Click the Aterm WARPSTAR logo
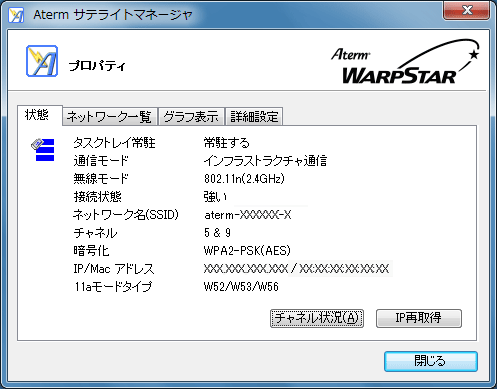 pos(405,62)
